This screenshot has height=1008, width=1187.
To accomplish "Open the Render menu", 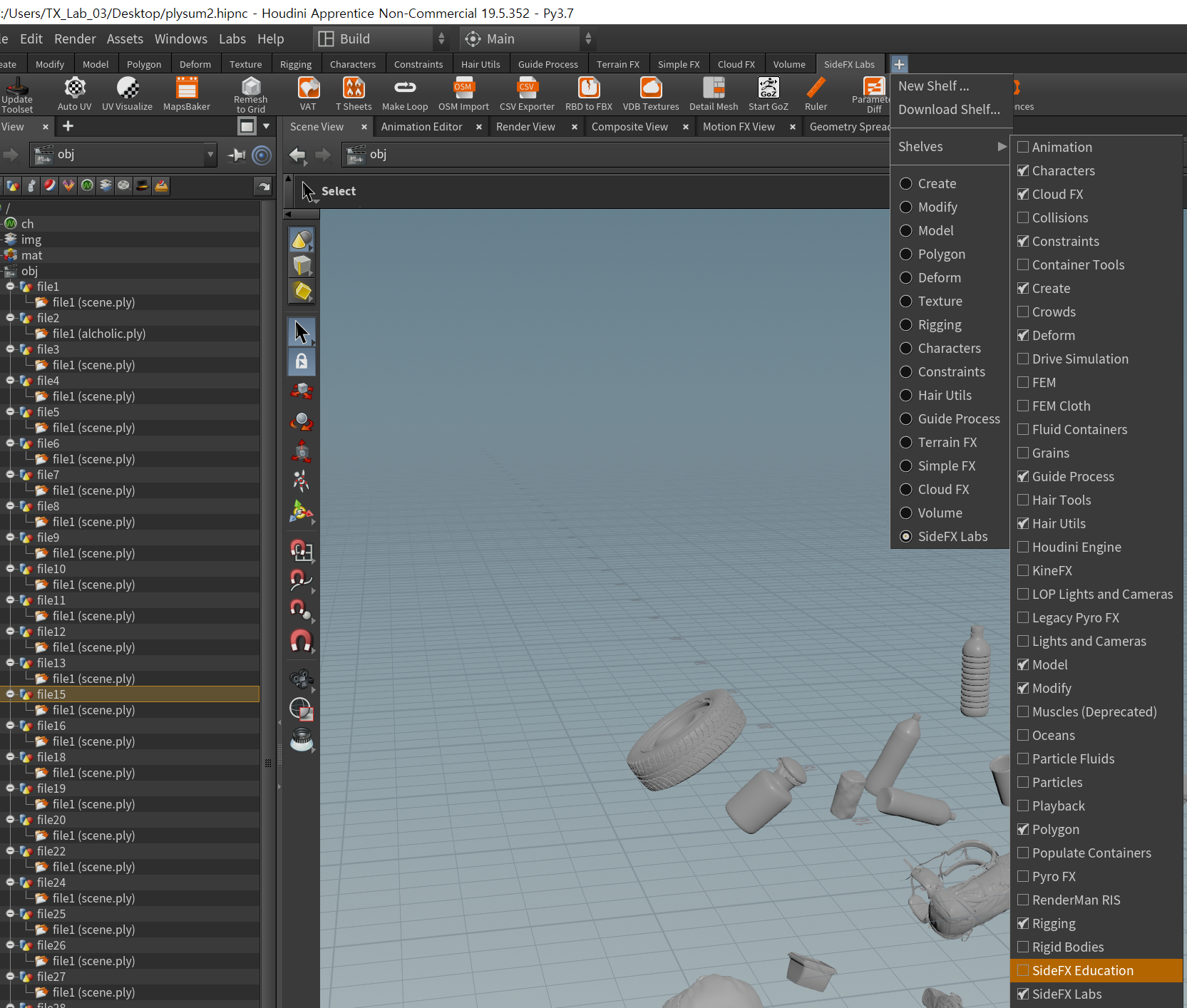I will tap(75, 38).
